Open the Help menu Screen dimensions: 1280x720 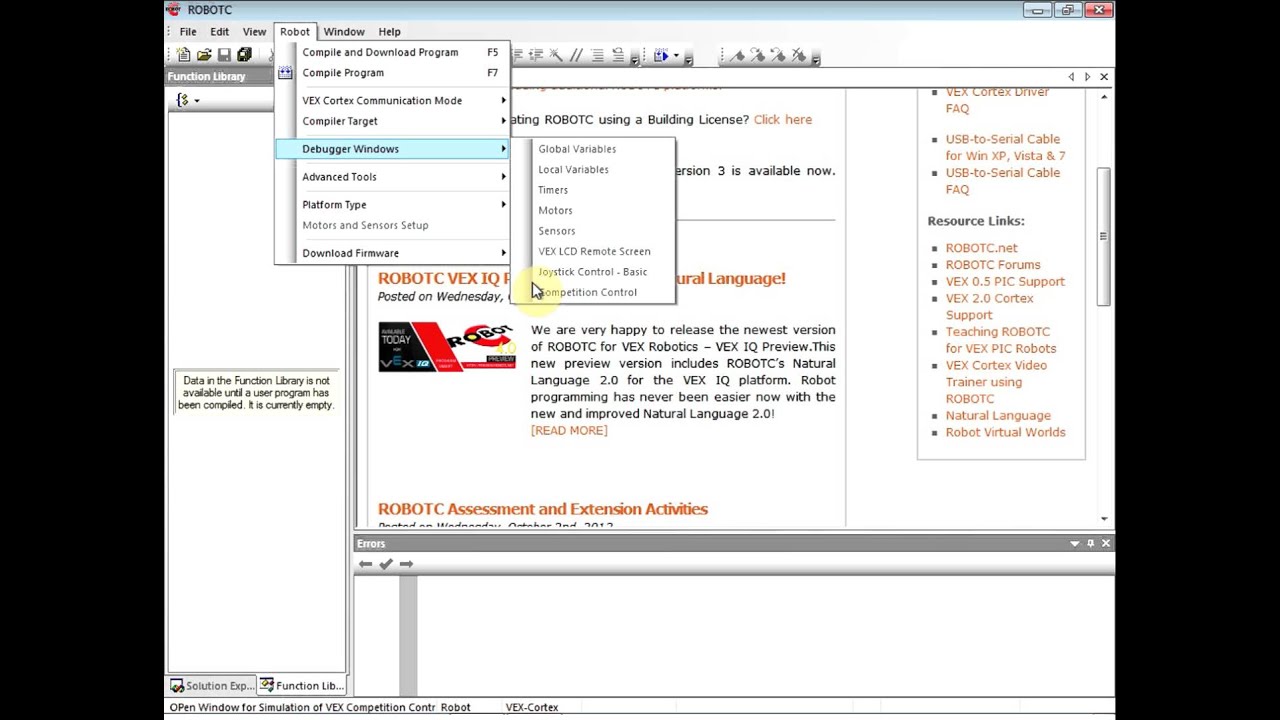[389, 32]
